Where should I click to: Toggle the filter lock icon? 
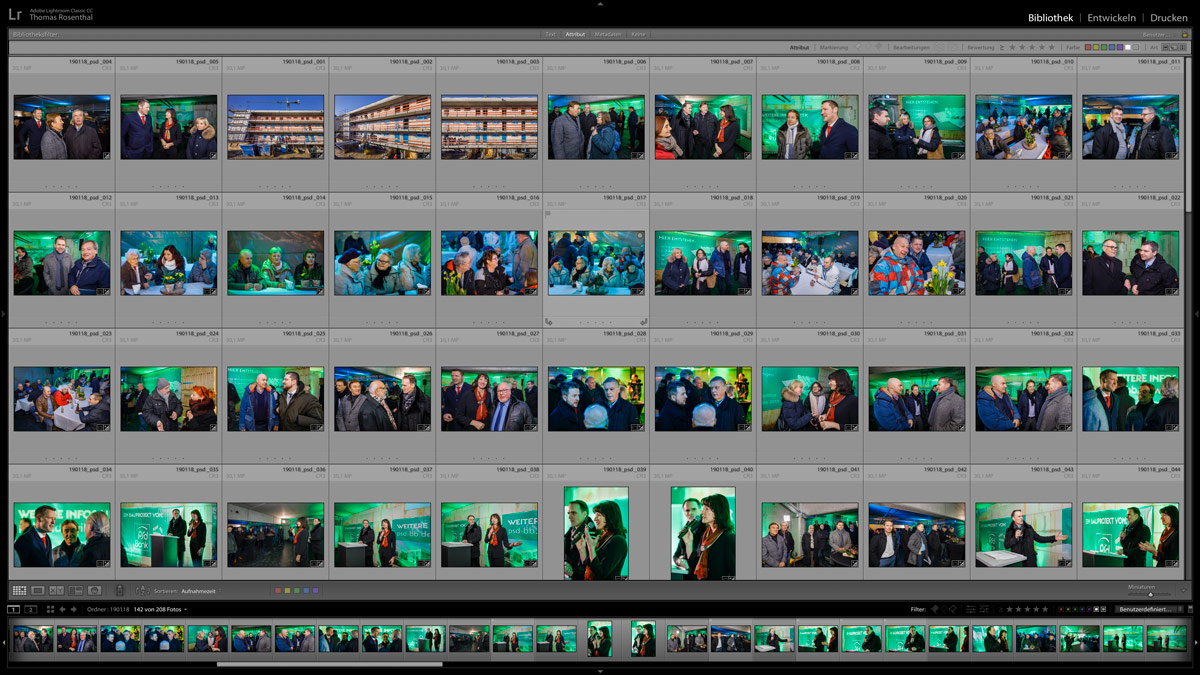[x=1184, y=34]
